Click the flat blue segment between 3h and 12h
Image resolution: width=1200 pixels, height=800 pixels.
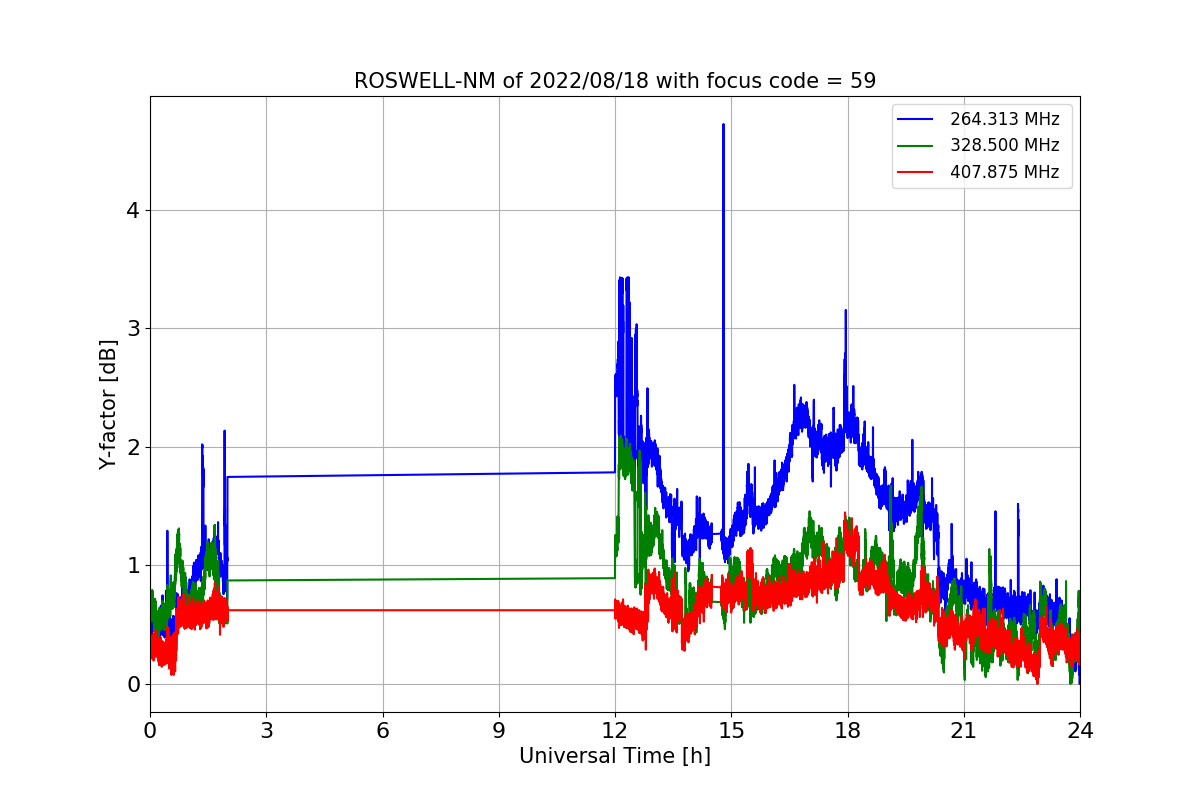click(420, 474)
